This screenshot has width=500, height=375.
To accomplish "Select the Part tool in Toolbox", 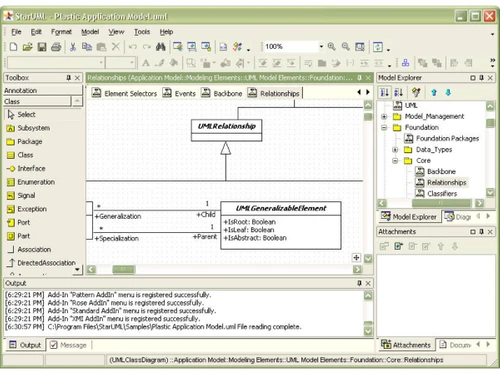I will (19, 236).
